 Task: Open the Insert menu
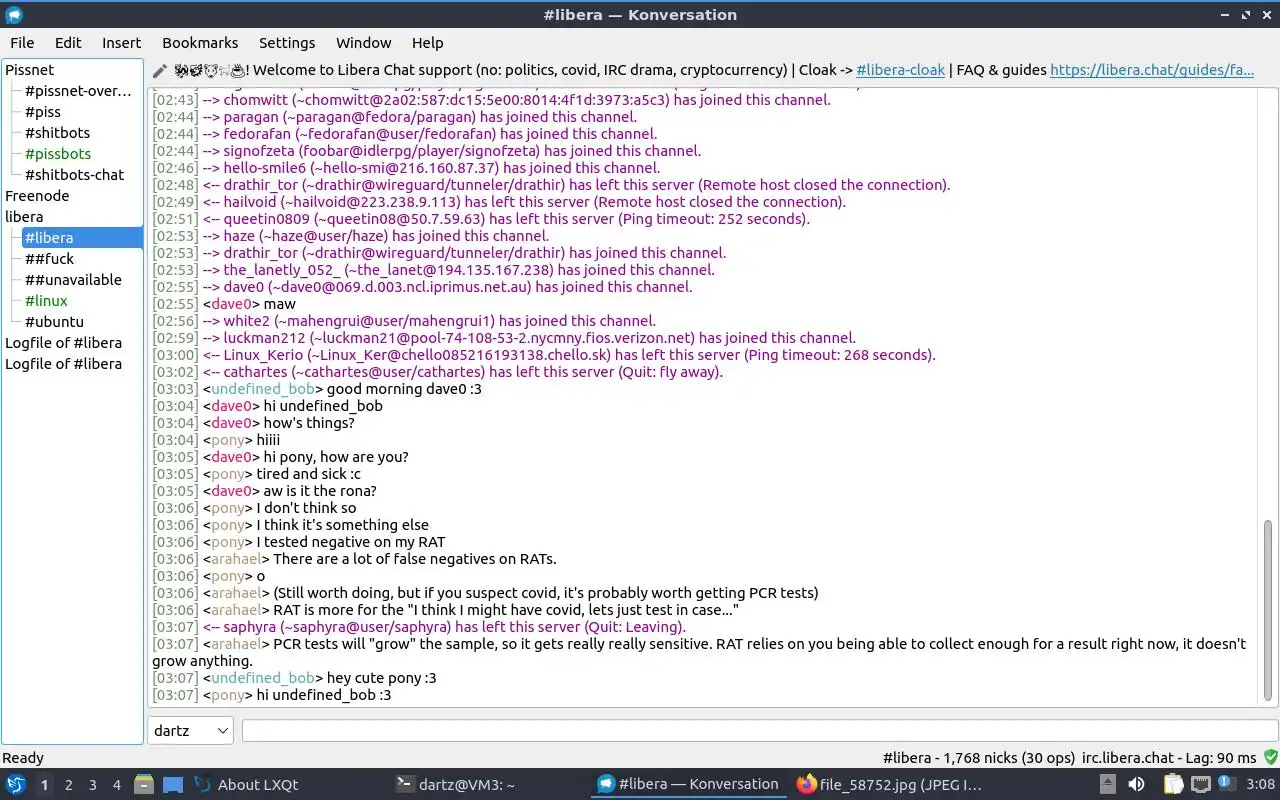(121, 43)
